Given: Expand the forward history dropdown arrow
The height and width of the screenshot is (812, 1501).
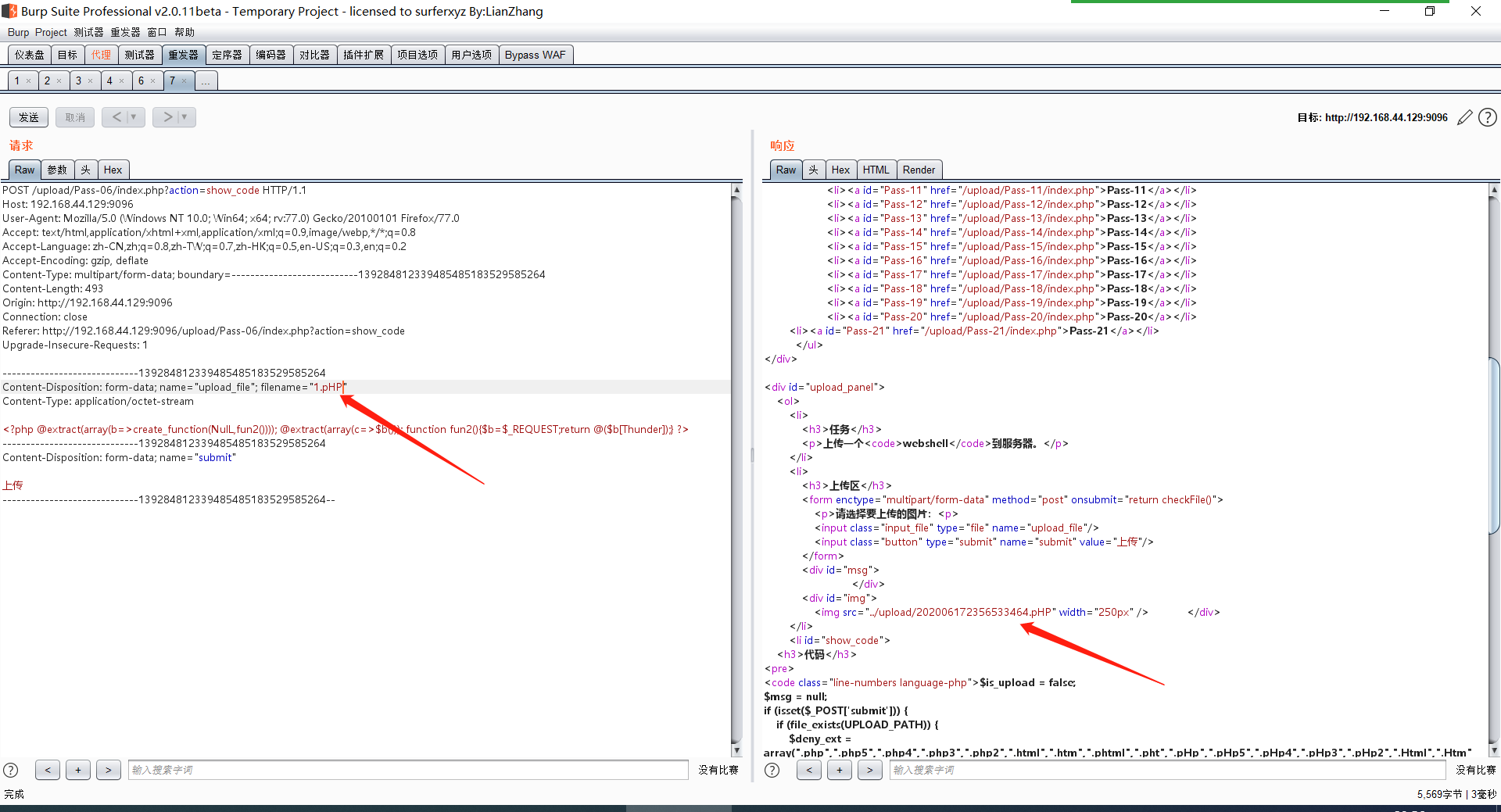Looking at the screenshot, I should pyautogui.click(x=185, y=117).
